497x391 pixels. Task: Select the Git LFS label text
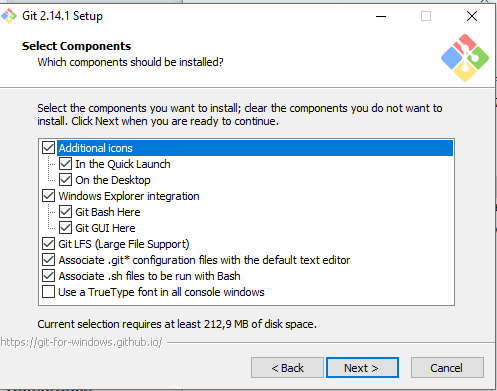(124, 244)
